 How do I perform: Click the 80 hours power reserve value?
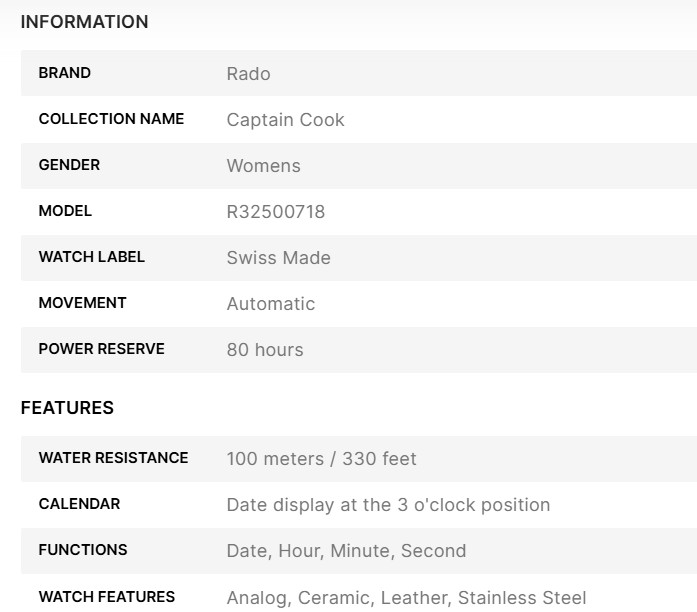point(264,350)
